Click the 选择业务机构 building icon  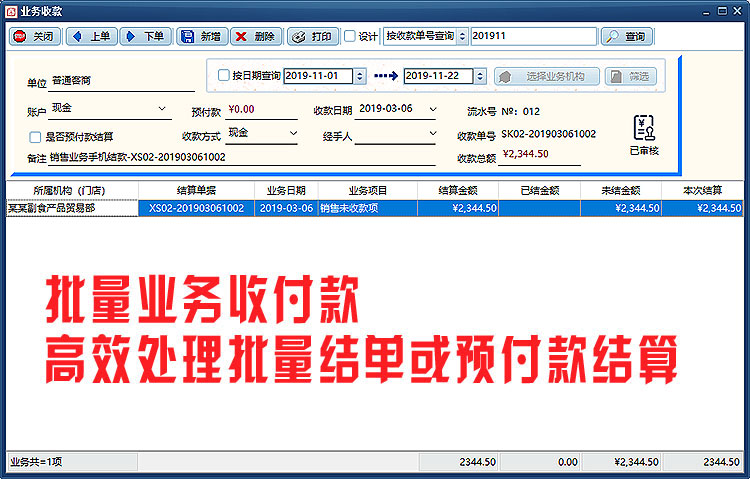(505, 77)
